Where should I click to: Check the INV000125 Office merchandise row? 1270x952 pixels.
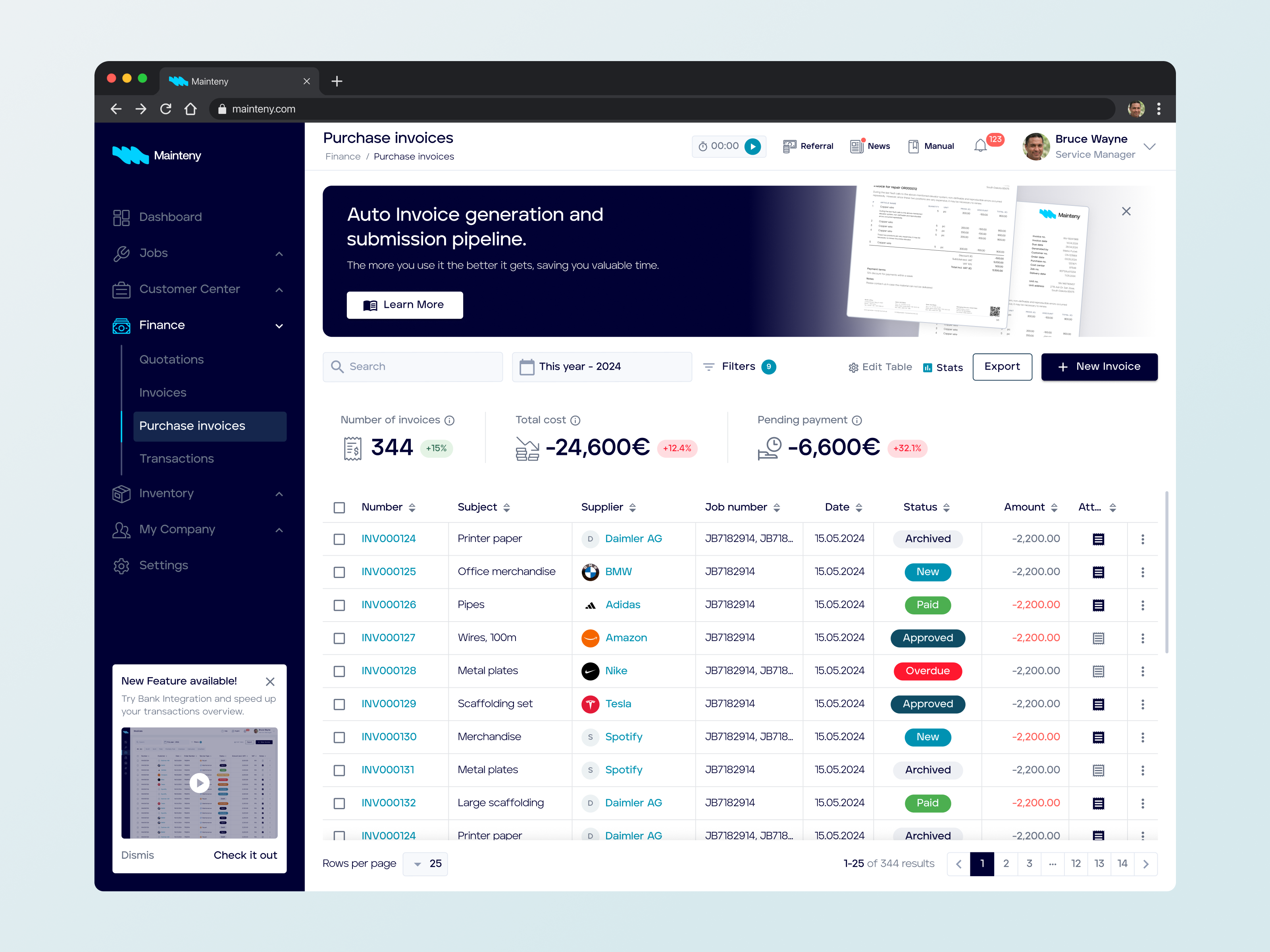(x=339, y=572)
